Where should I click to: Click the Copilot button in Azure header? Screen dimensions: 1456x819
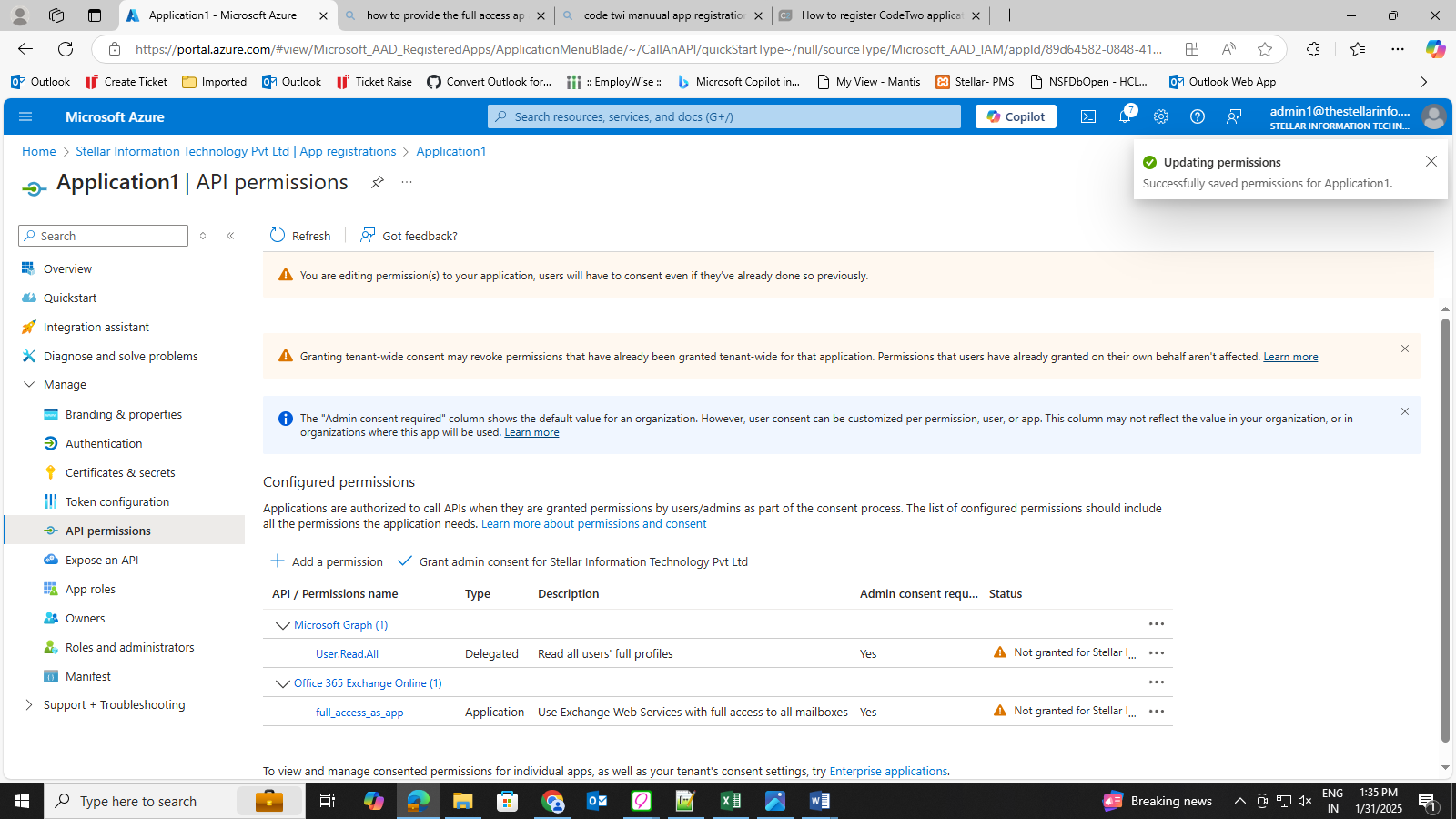pos(1016,116)
